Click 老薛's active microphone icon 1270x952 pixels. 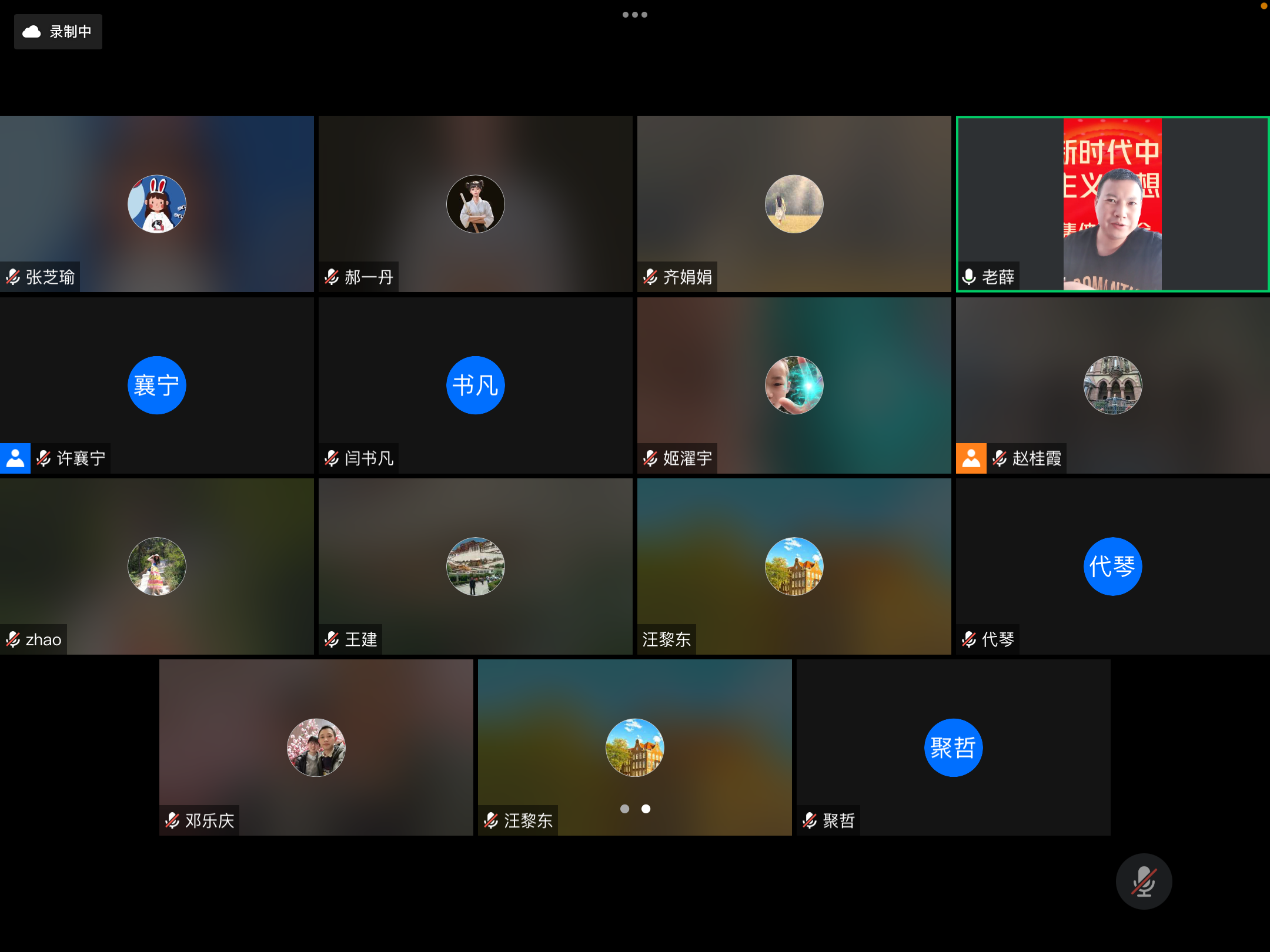pyautogui.click(x=969, y=277)
